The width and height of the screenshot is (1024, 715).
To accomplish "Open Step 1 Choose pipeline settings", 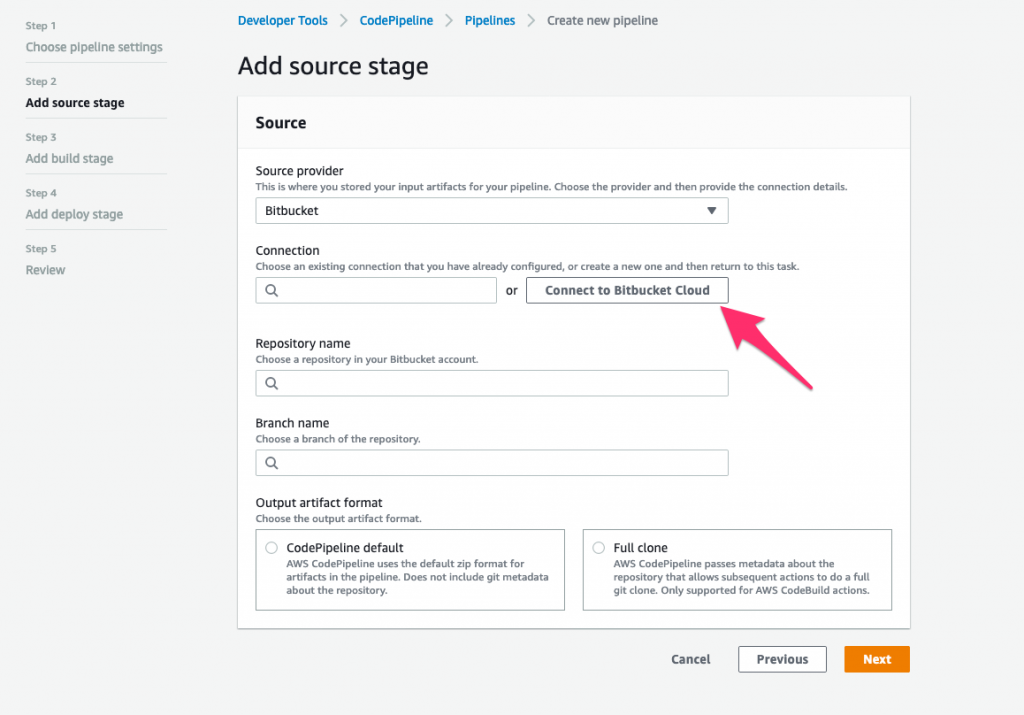I will point(94,46).
